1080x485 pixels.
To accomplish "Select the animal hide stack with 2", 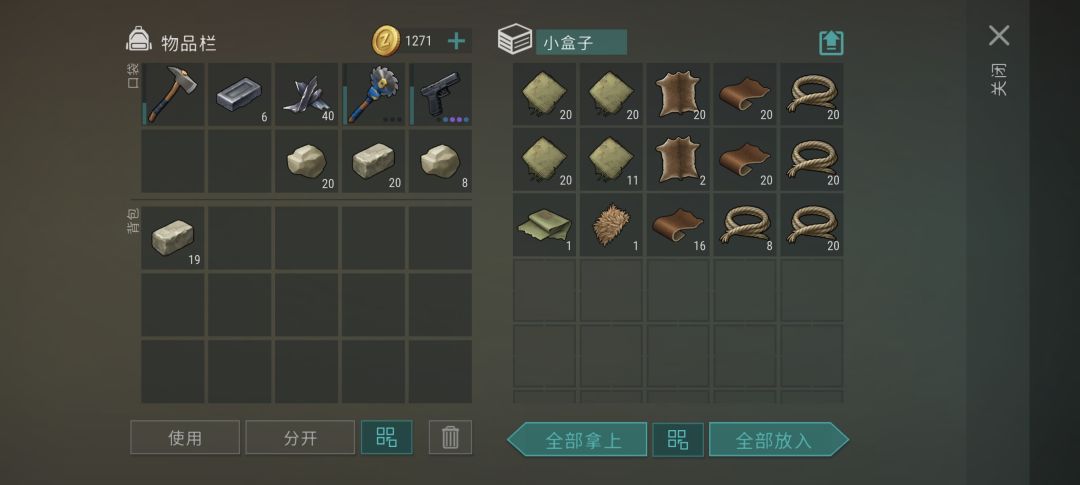I will 678,159.
